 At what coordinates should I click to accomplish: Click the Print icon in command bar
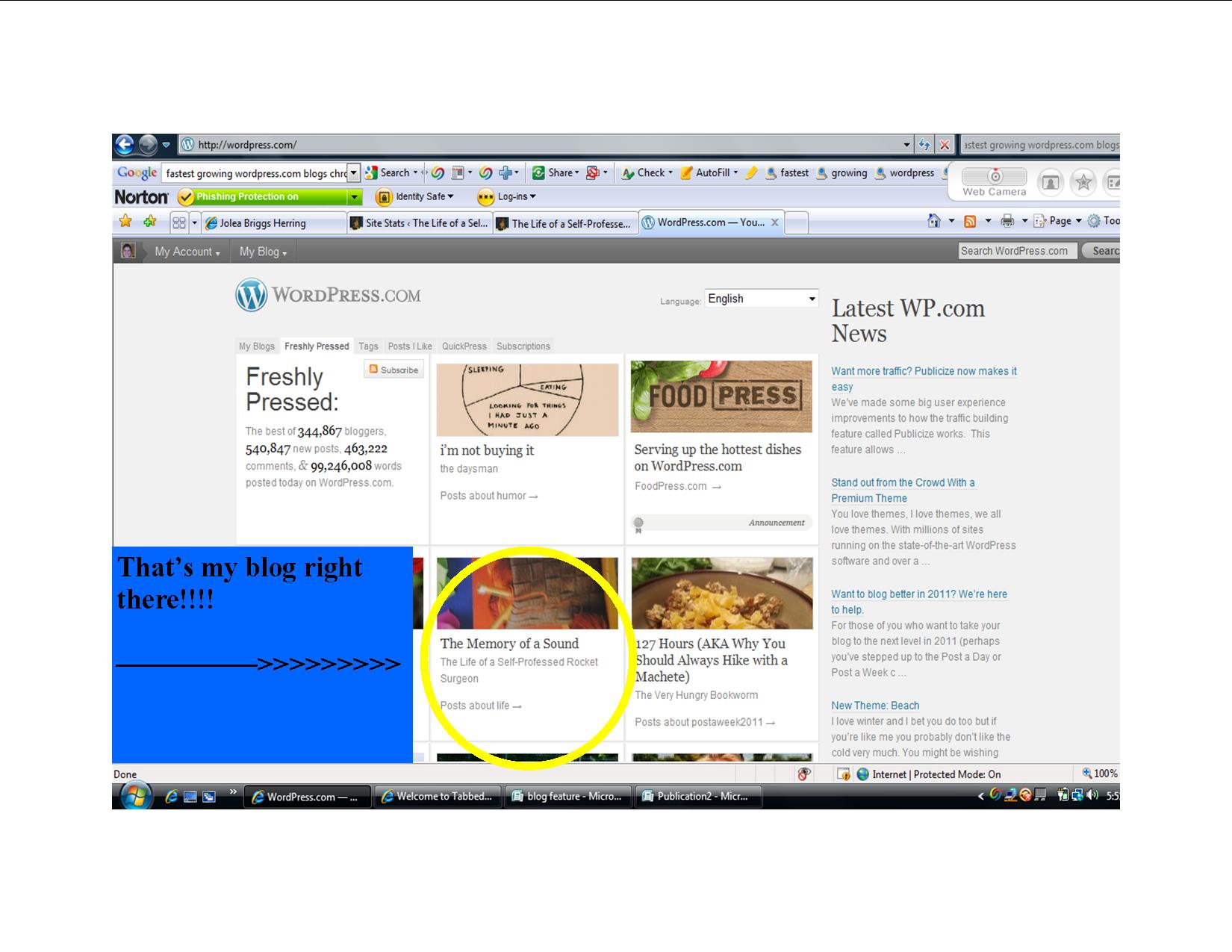pyautogui.click(x=1007, y=221)
